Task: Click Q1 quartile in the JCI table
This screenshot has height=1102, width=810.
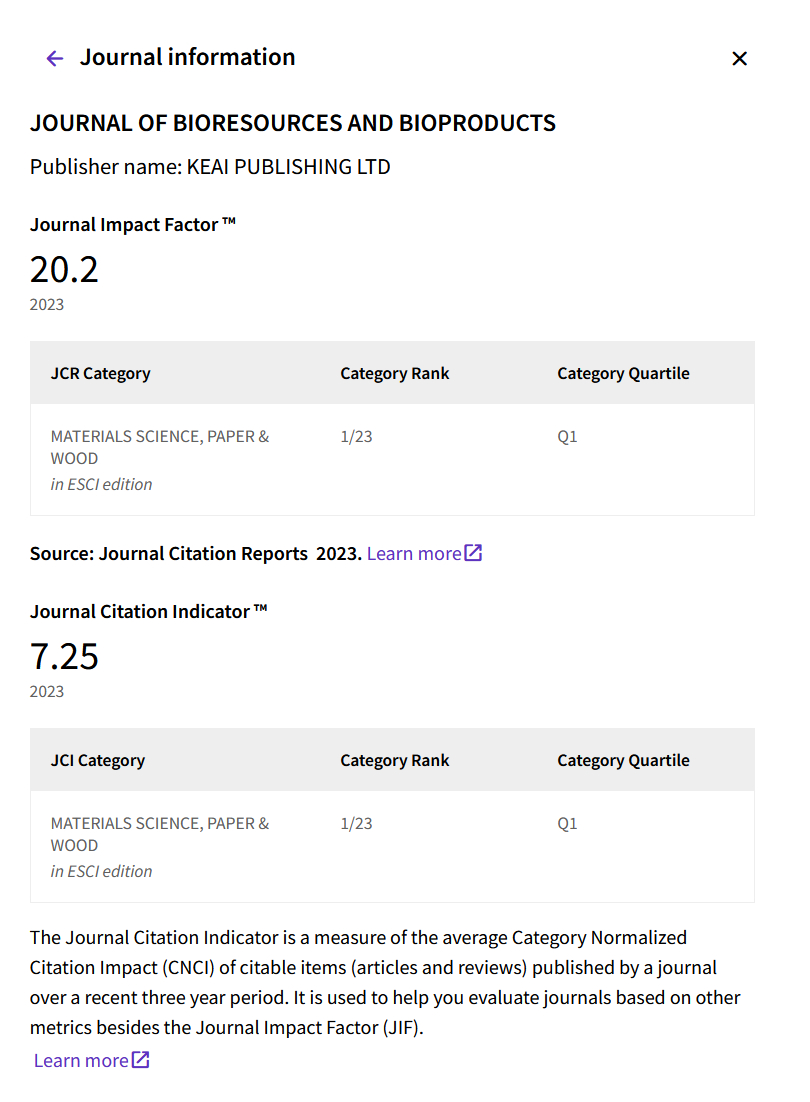Action: (x=567, y=824)
